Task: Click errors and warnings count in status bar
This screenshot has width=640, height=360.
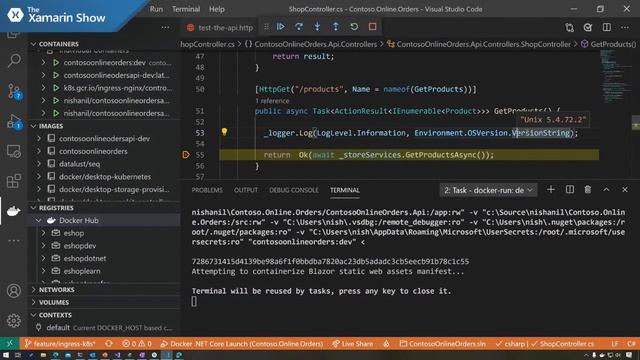Action: point(137,343)
